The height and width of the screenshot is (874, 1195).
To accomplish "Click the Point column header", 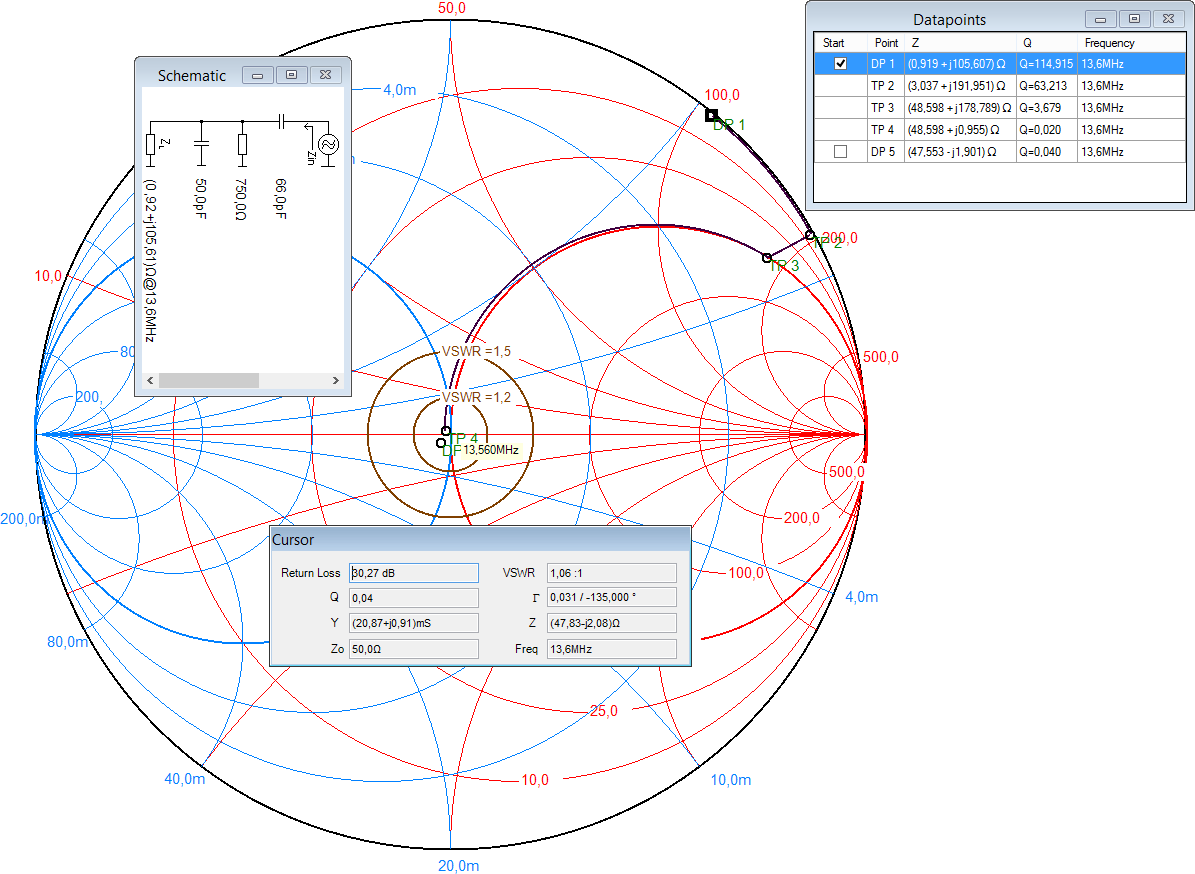I will pyautogui.click(x=886, y=43).
